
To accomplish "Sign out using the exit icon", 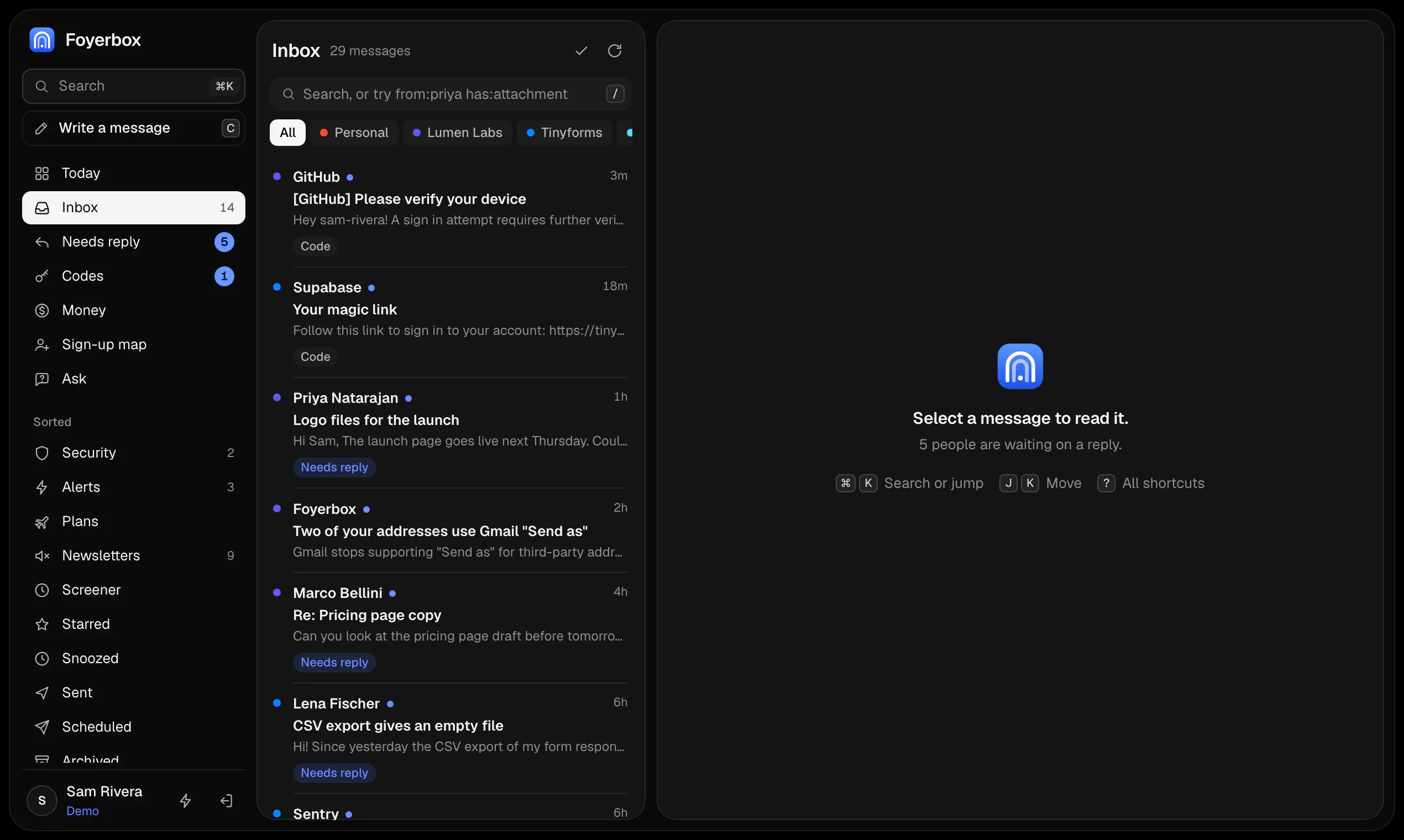I will click(x=227, y=800).
